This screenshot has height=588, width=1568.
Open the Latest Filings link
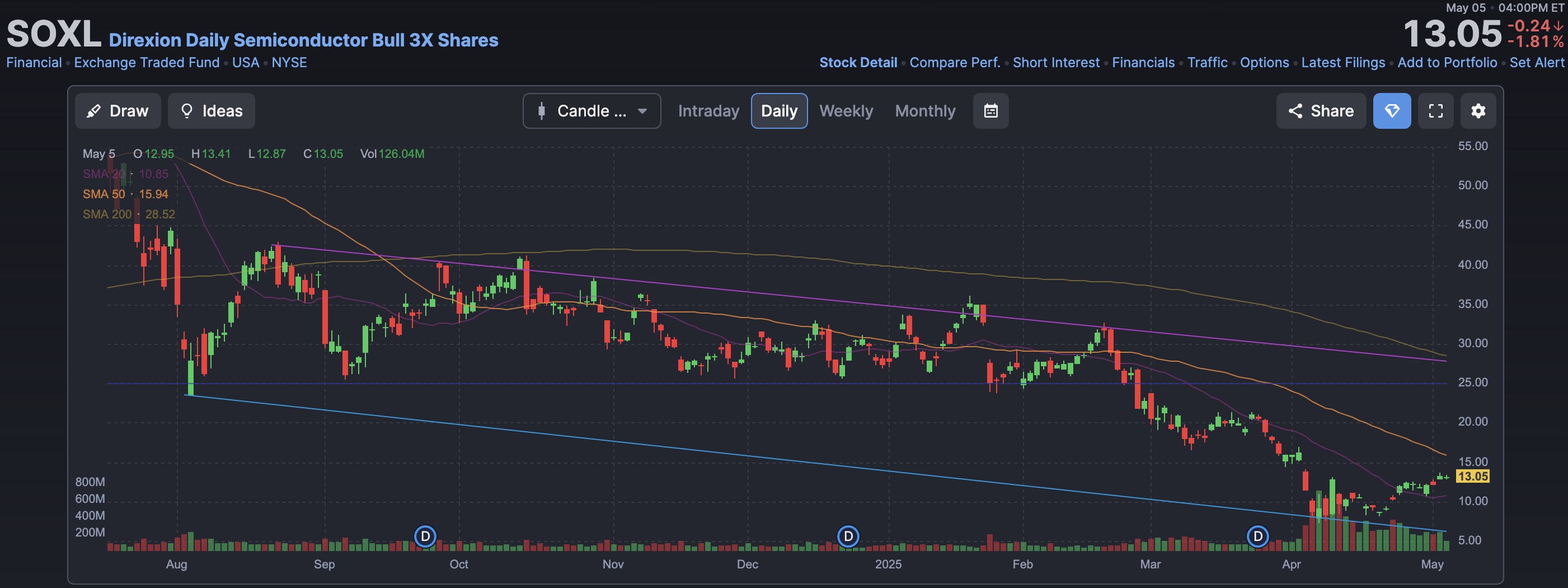tap(1343, 63)
